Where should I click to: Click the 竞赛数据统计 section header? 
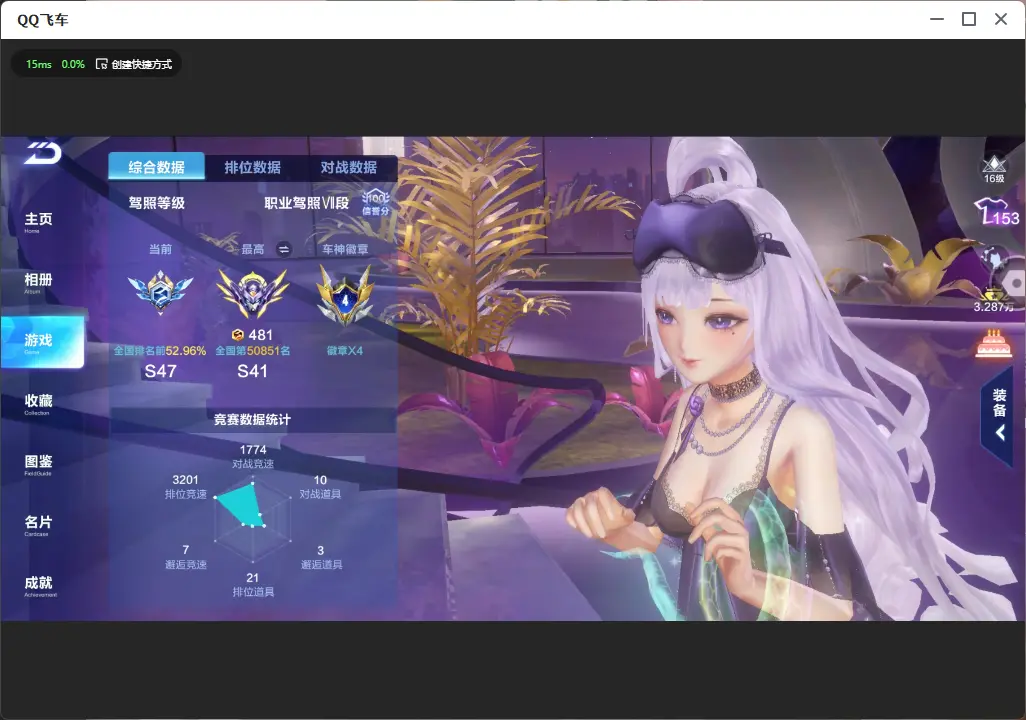coord(253,420)
